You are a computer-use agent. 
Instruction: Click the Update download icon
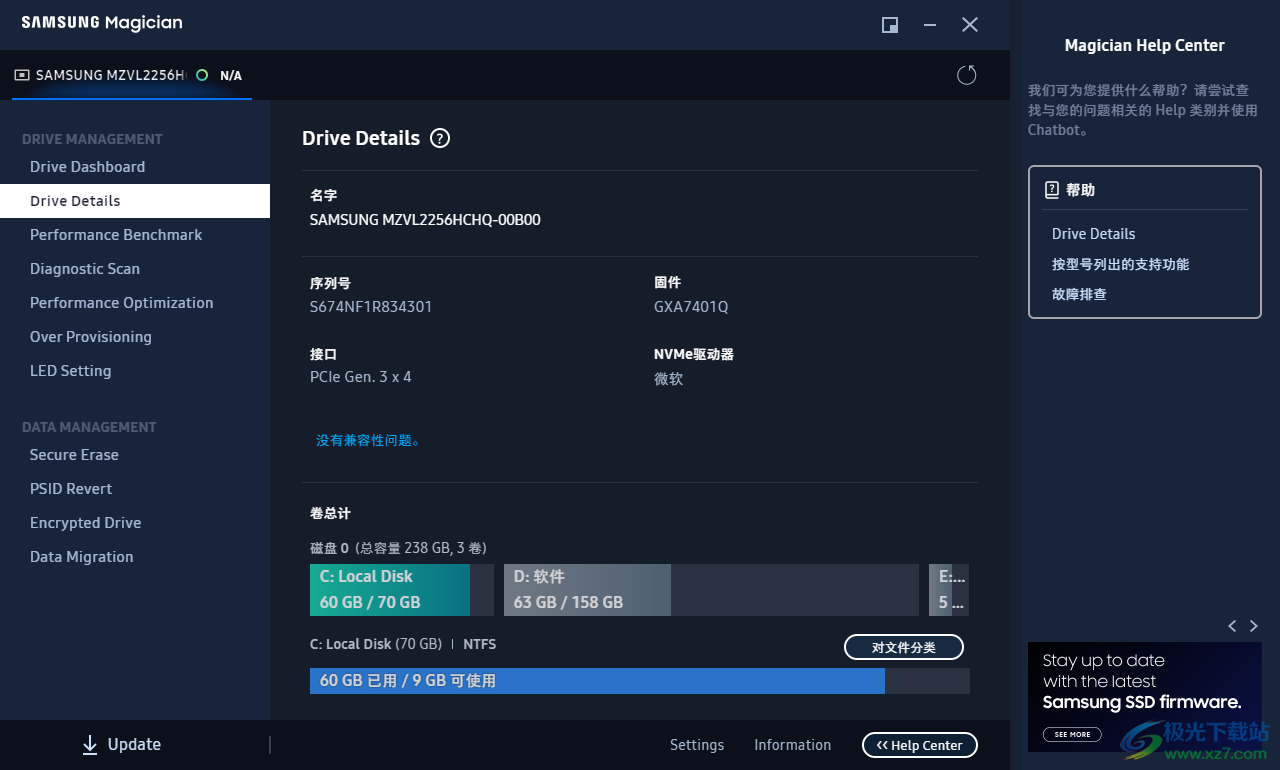(x=90, y=744)
